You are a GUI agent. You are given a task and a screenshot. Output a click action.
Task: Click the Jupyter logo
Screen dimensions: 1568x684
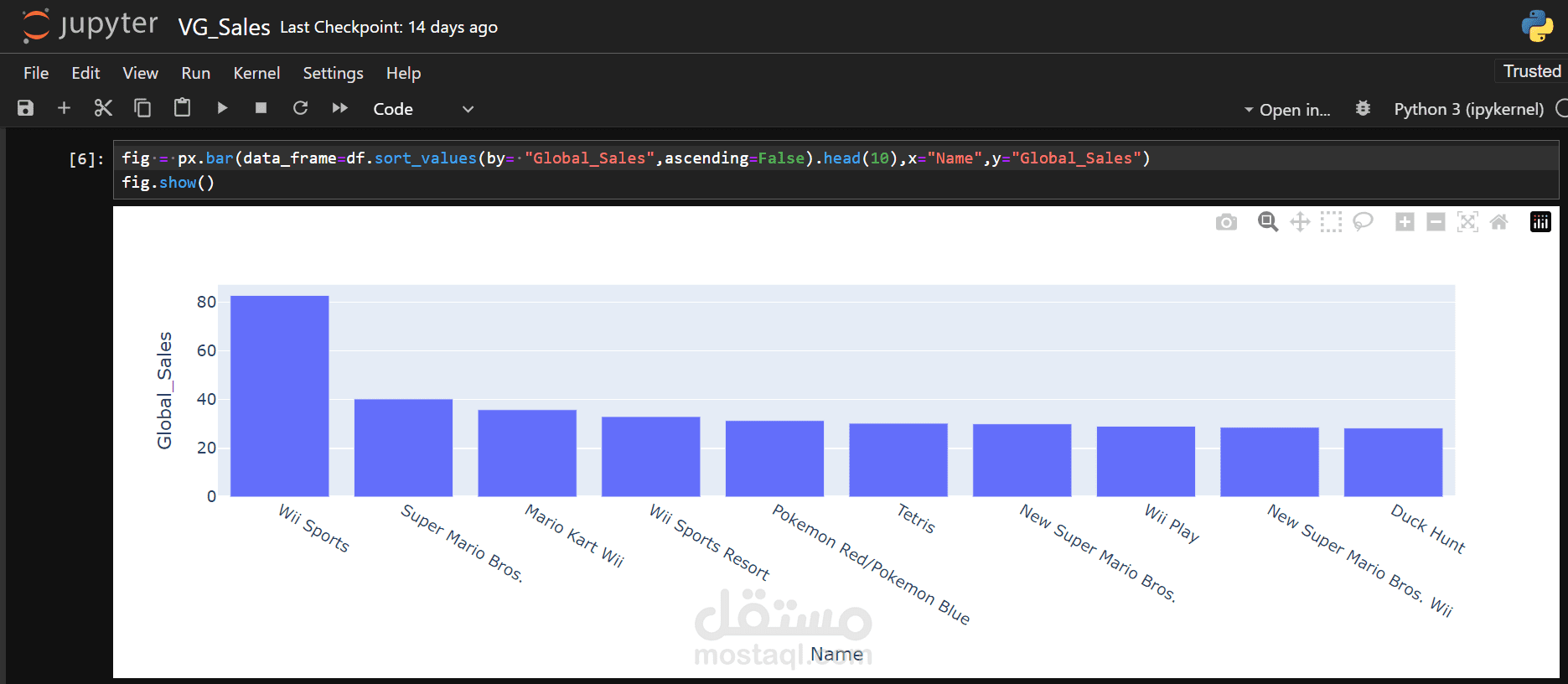pyautogui.click(x=90, y=25)
